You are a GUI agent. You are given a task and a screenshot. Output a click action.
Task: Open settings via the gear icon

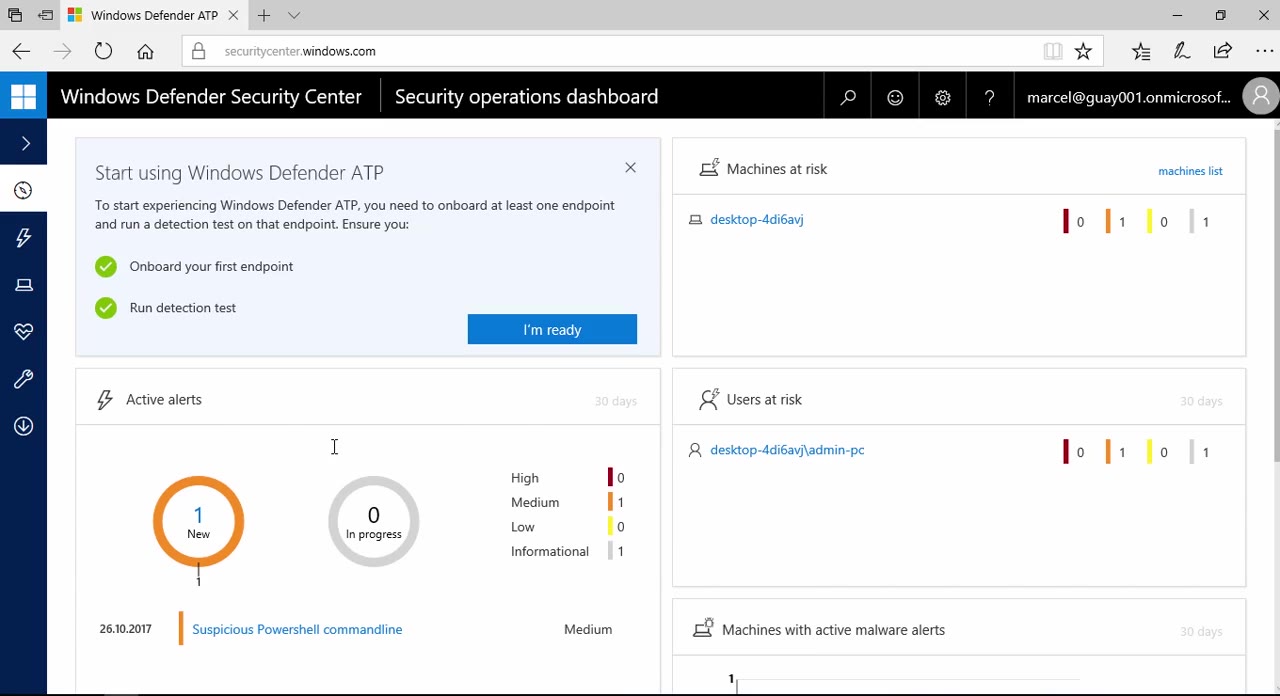942,96
